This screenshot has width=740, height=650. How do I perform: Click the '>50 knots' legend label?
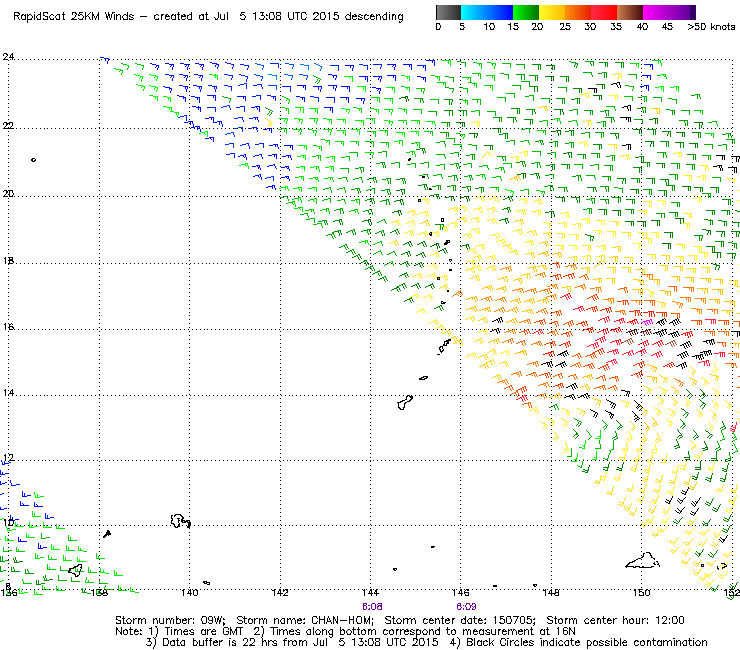click(711, 27)
